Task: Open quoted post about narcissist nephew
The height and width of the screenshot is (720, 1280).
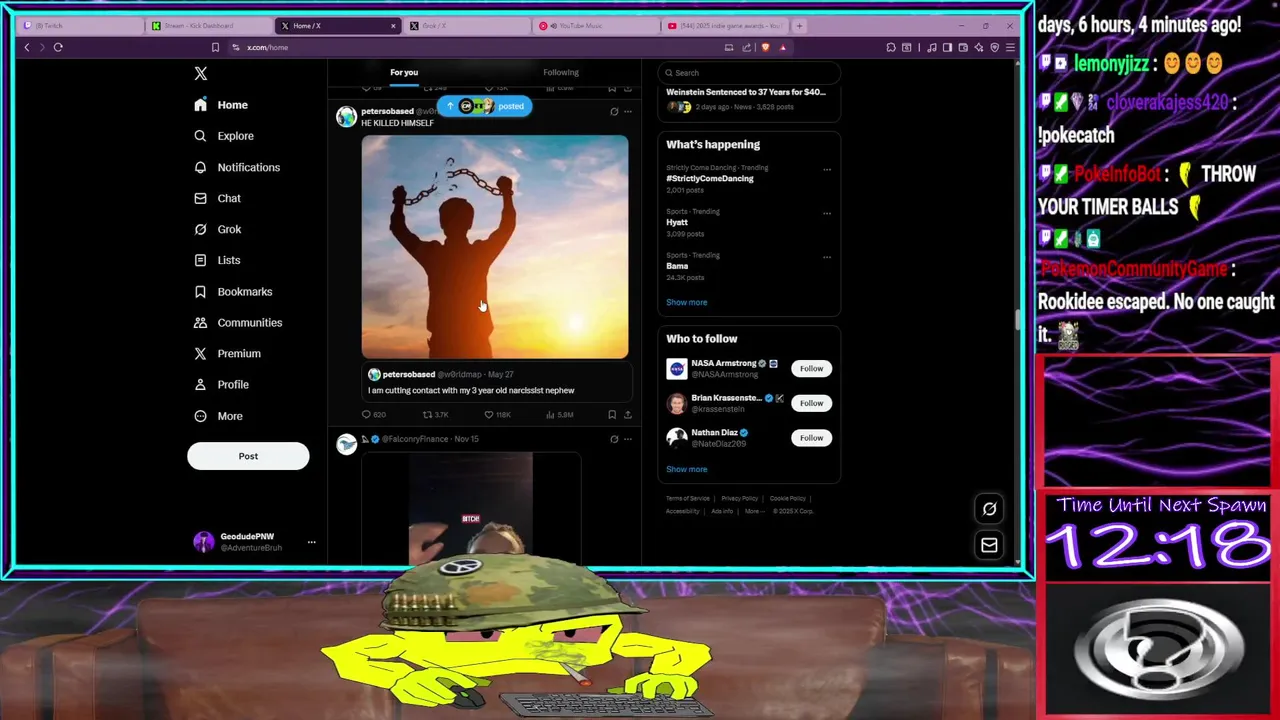Action: pyautogui.click(x=497, y=383)
